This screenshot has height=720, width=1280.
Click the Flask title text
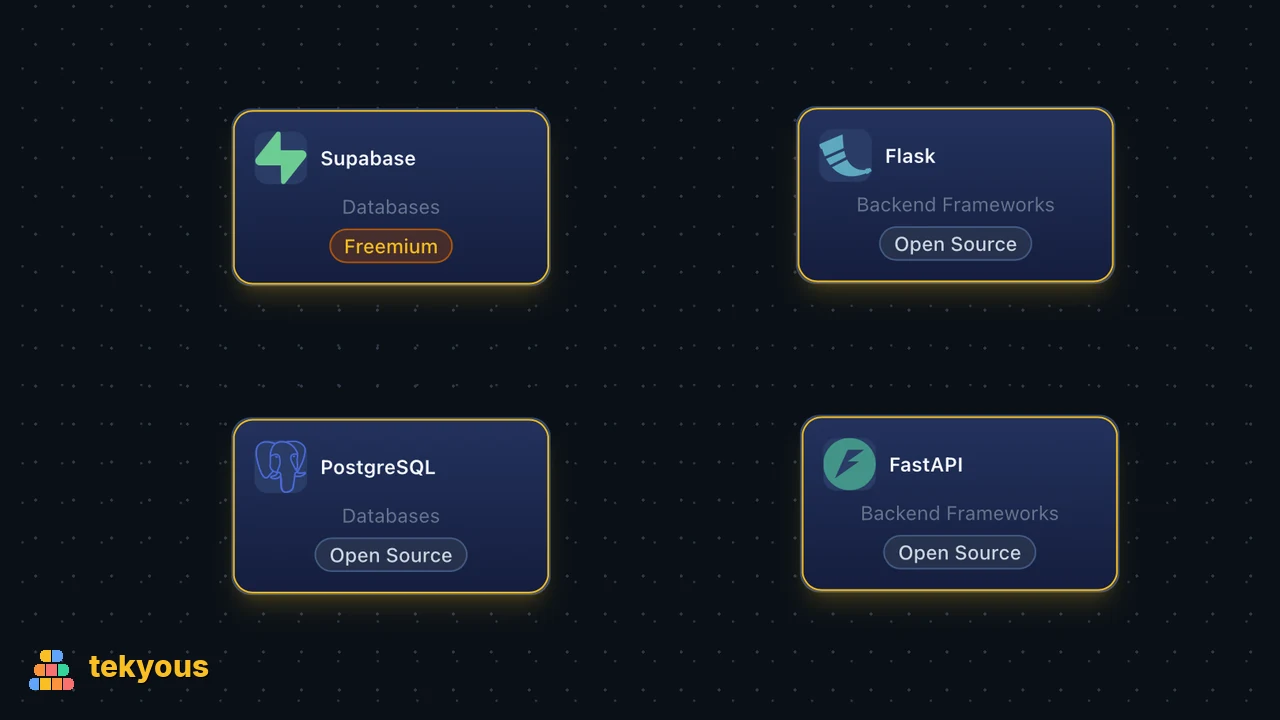tap(910, 156)
